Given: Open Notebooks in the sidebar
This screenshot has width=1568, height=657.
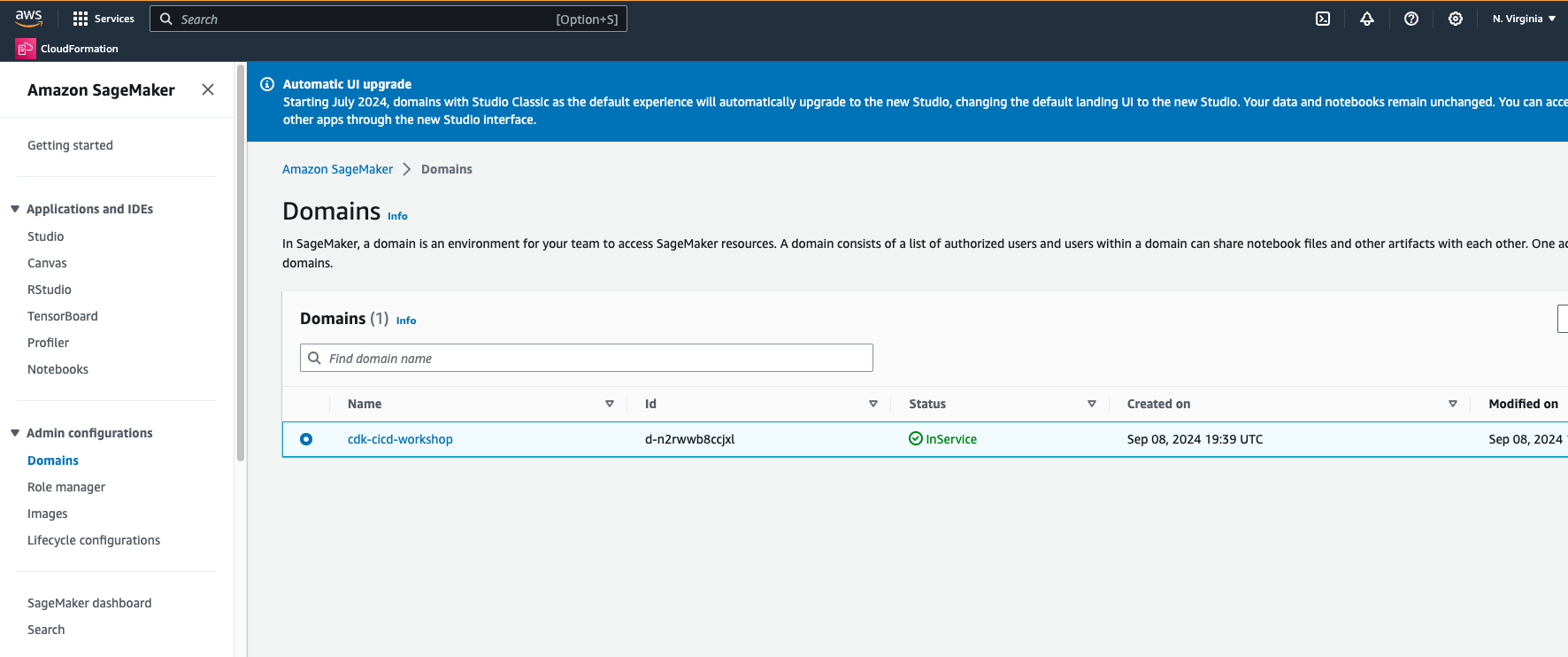Looking at the screenshot, I should point(58,369).
